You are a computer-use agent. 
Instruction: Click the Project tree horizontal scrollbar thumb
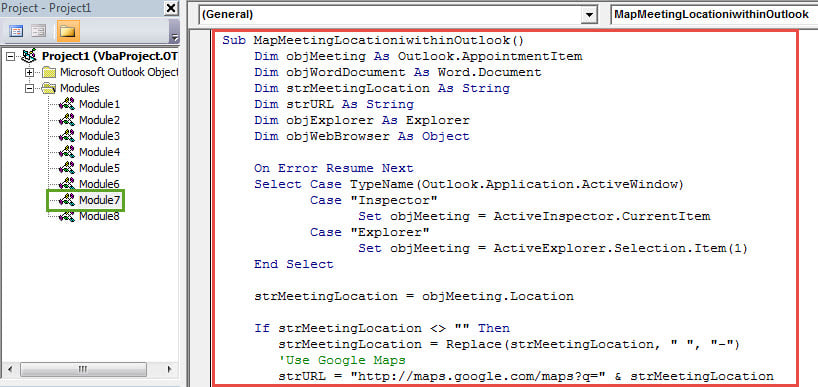click(x=83, y=369)
